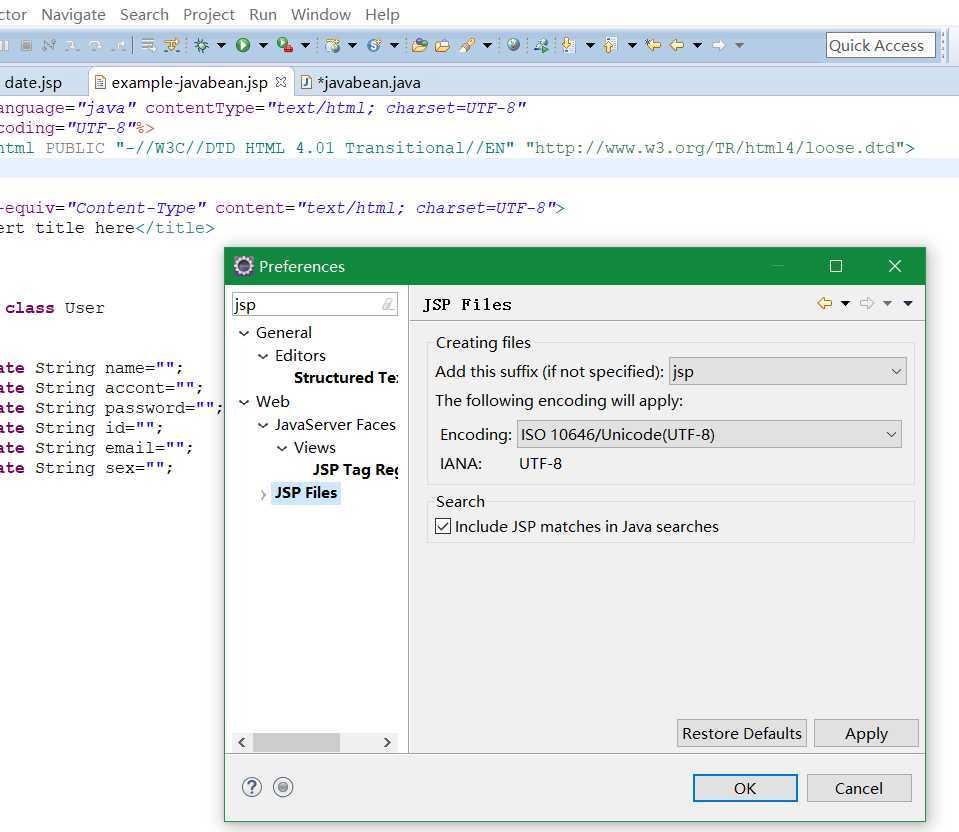Click the tree horizontal scrollbar thumb
959x832 pixels.
click(297, 742)
